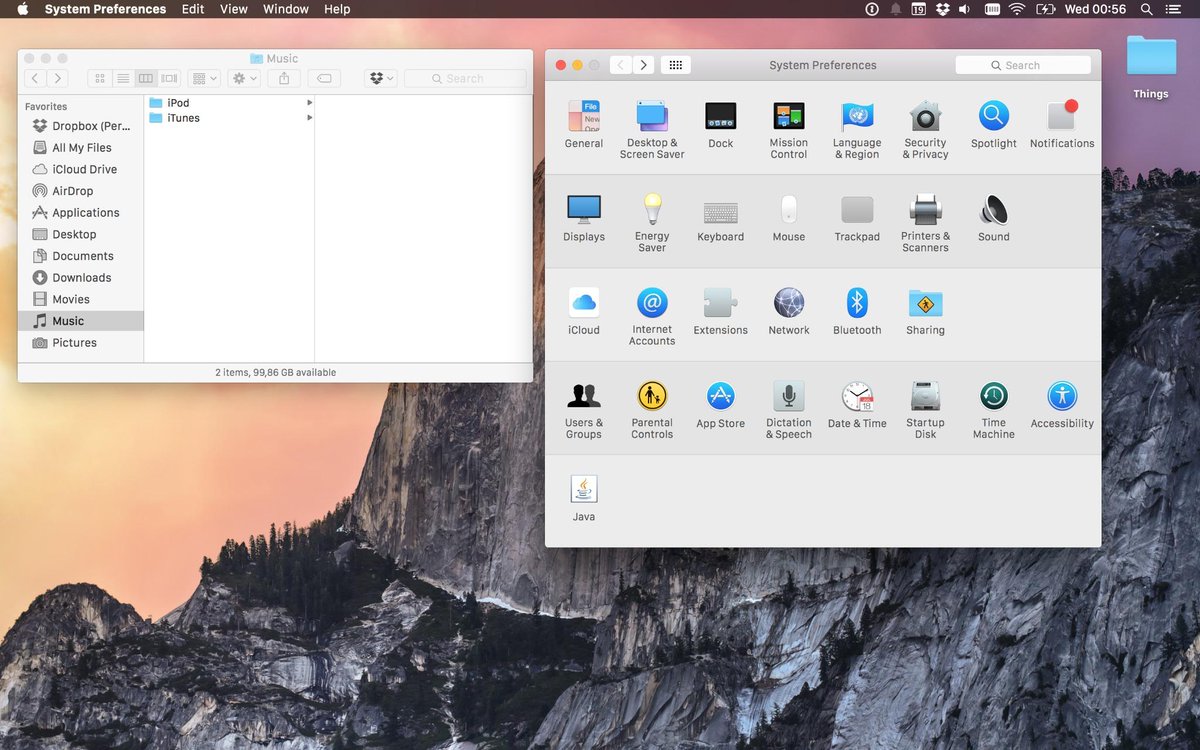Select All My Files in sidebar
The width and height of the screenshot is (1200, 750).
click(81, 148)
